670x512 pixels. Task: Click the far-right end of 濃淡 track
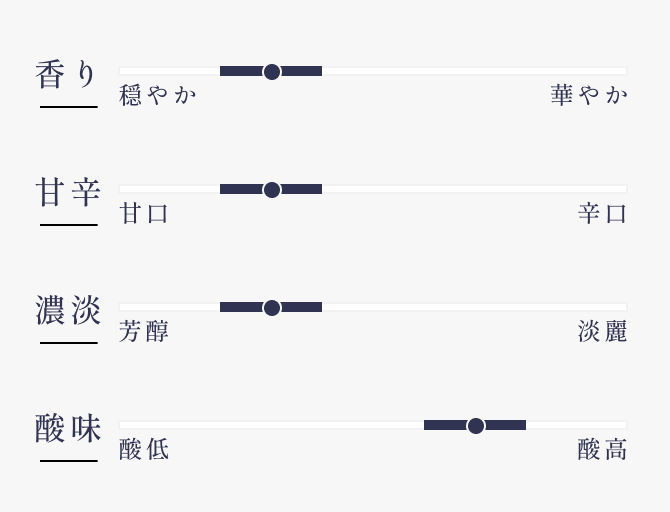623,307
